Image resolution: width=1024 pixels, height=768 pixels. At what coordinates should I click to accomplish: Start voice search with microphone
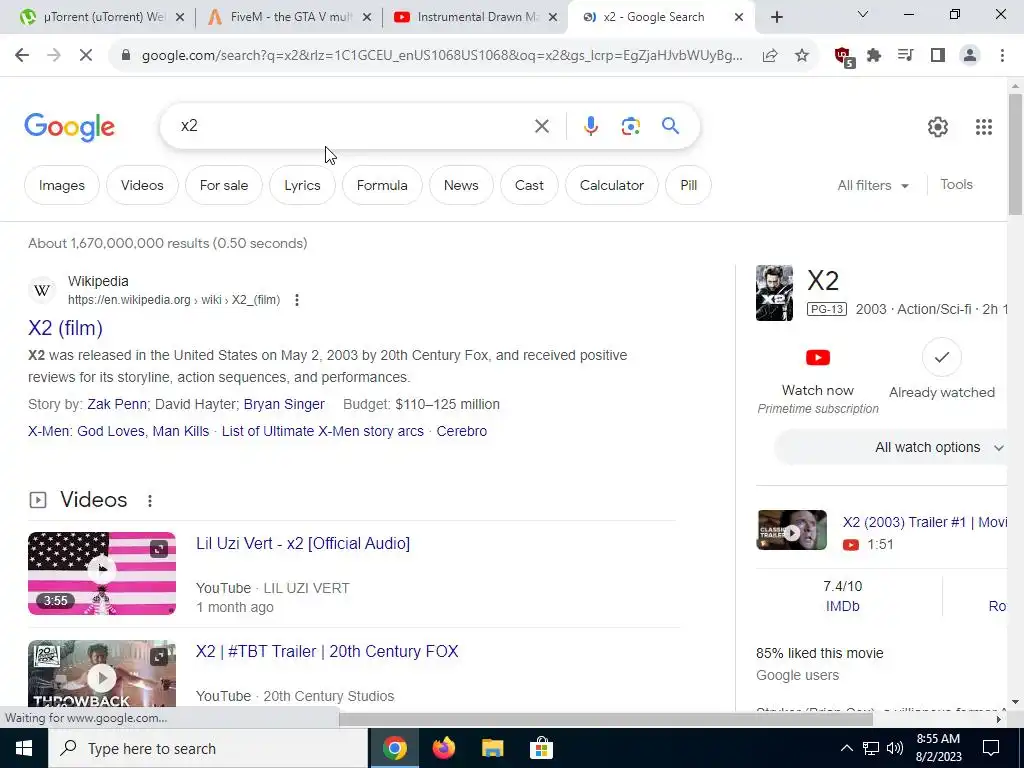click(590, 126)
